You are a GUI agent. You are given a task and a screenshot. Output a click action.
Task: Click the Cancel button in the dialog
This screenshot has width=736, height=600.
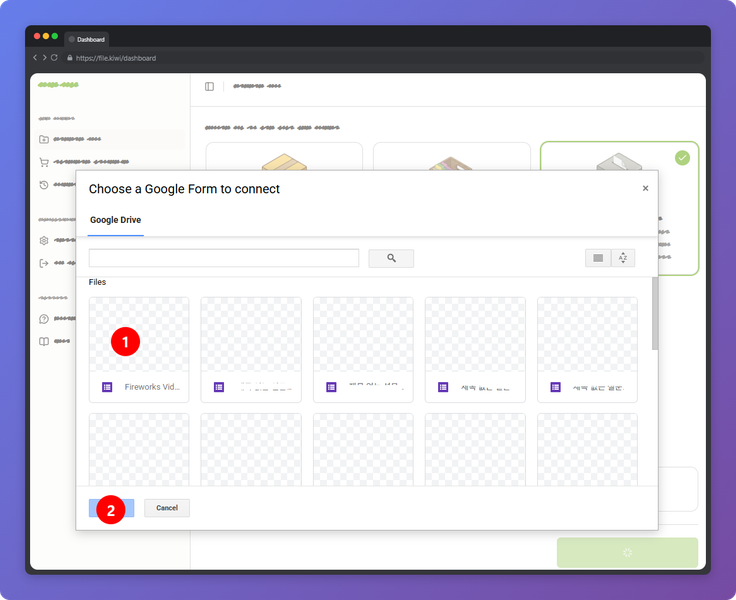(x=167, y=508)
